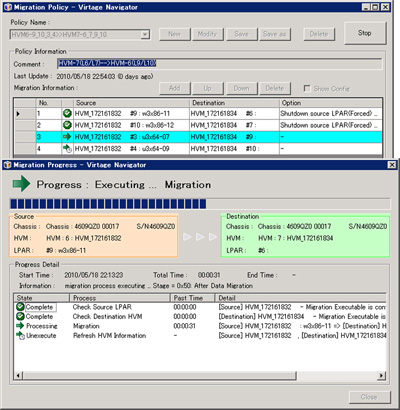Click the left scroll arrow in progress list
This screenshot has width=400, height=410.
click(x=18, y=376)
